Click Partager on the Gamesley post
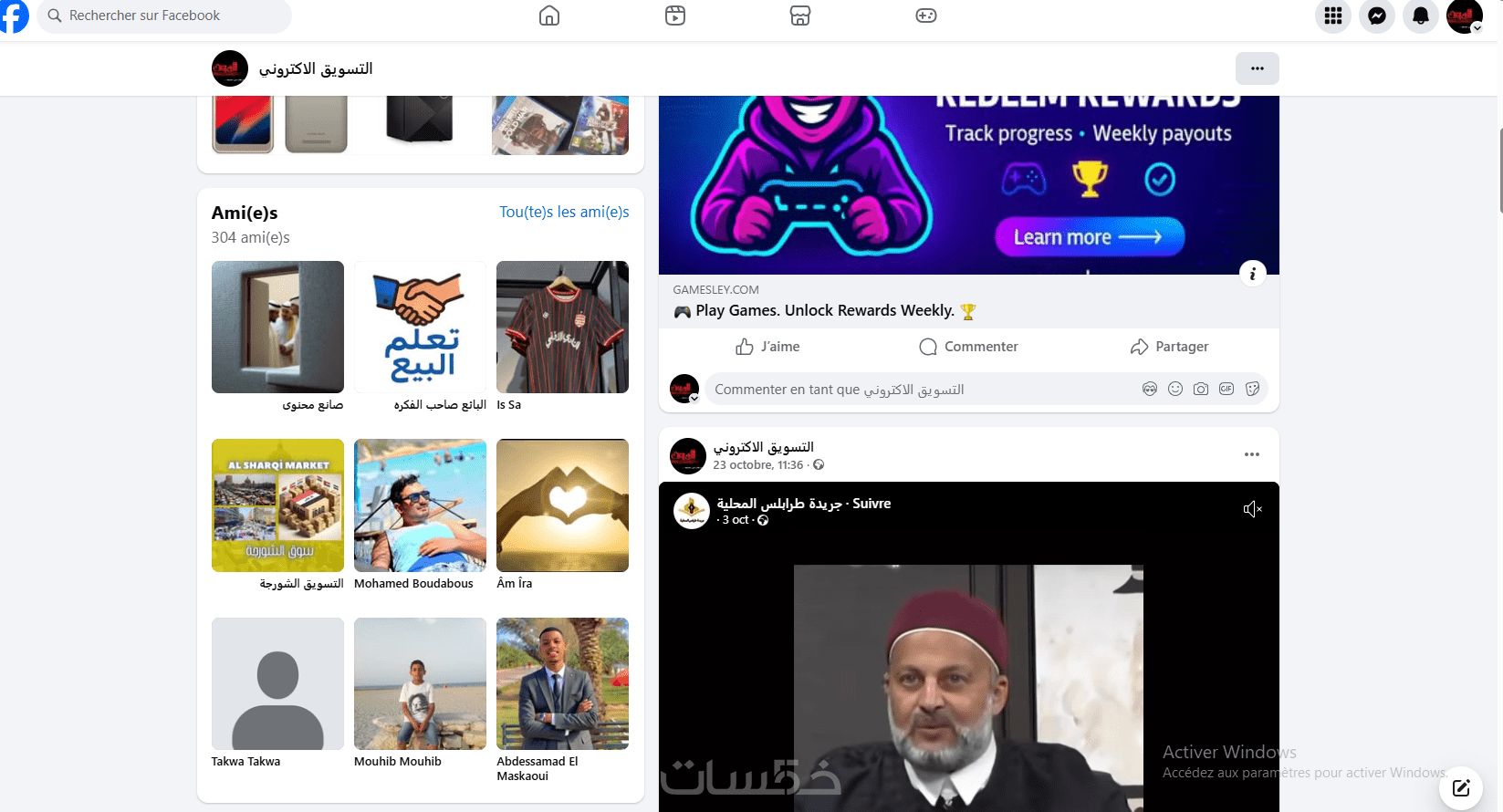Image resolution: width=1503 pixels, height=812 pixels. tap(1170, 347)
